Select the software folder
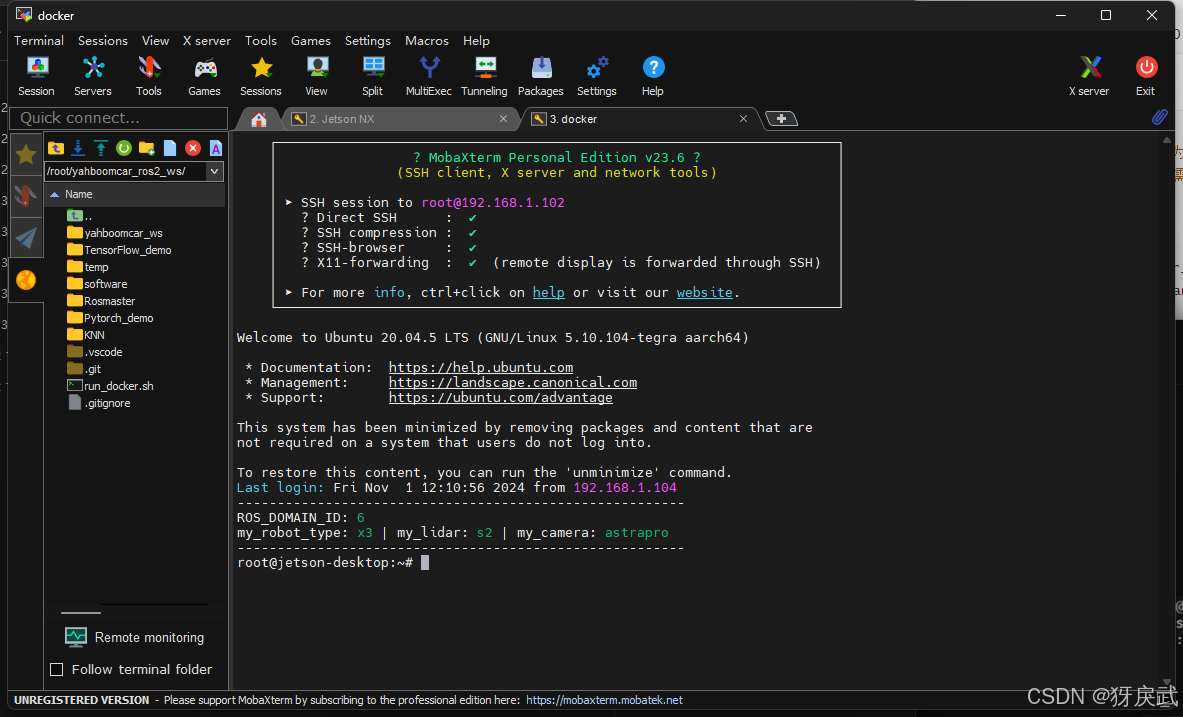This screenshot has height=717, width=1183. pyautogui.click(x=97, y=284)
